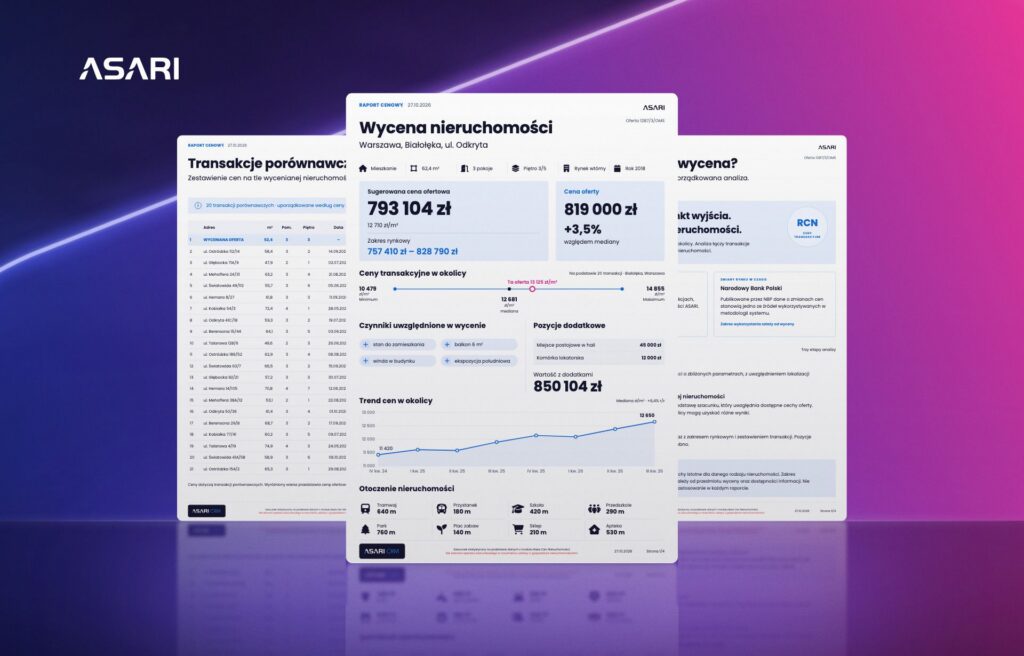The width and height of the screenshot is (1024, 656).
Task: Click the 'Komórka lokatorska' row
Action: point(598,358)
